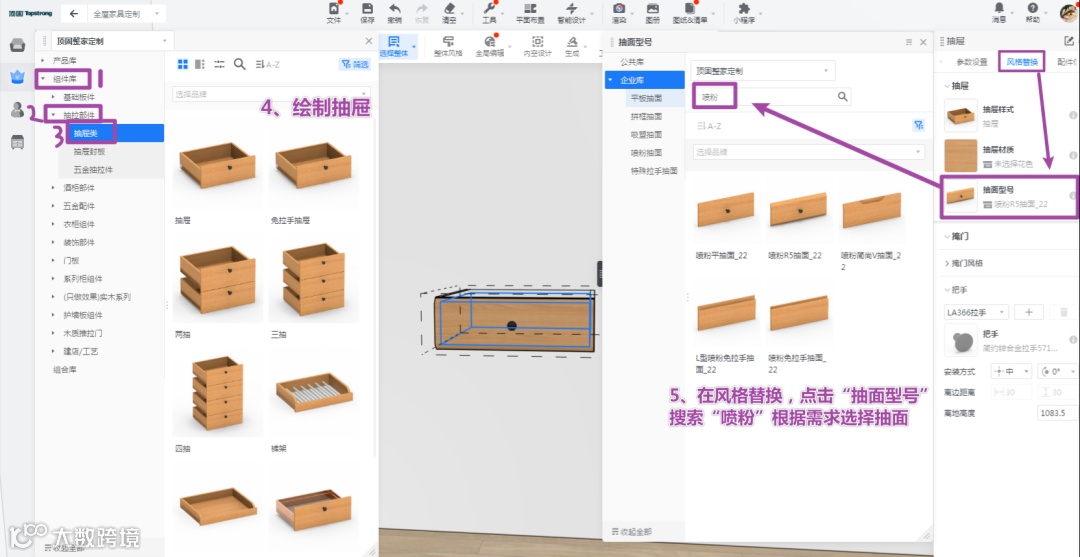Click 选择整体 selection tool
1080x557 pixels.
click(394, 45)
